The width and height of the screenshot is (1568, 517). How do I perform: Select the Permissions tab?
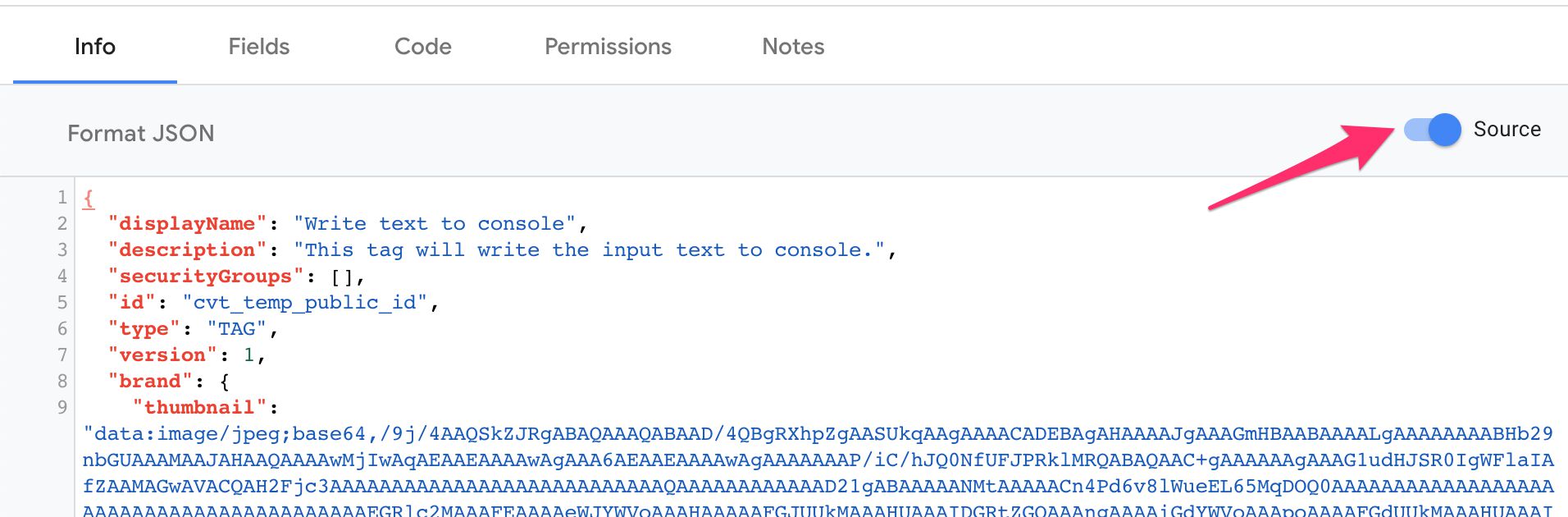pyautogui.click(x=608, y=47)
